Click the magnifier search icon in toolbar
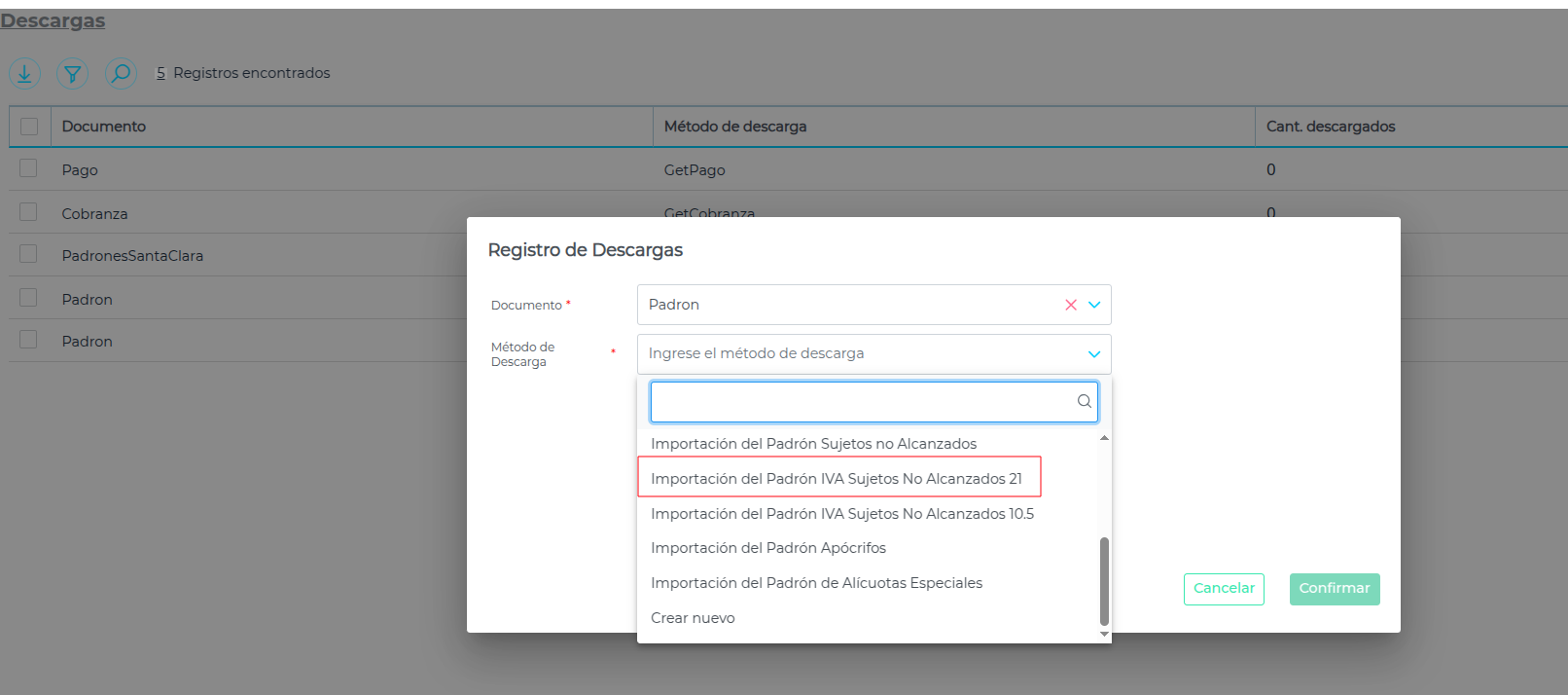 (x=121, y=73)
